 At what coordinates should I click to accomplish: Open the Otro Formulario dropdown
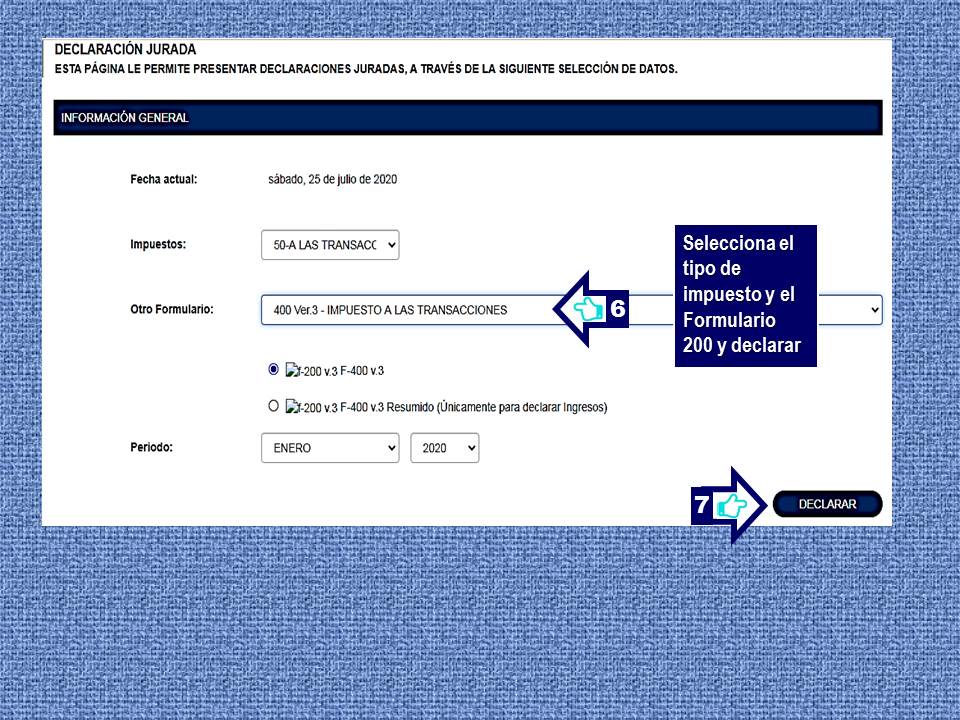pyautogui.click(x=571, y=310)
